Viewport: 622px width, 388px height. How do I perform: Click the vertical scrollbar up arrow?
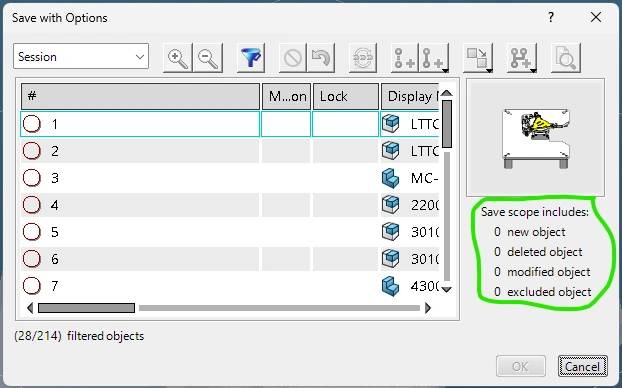click(447, 93)
